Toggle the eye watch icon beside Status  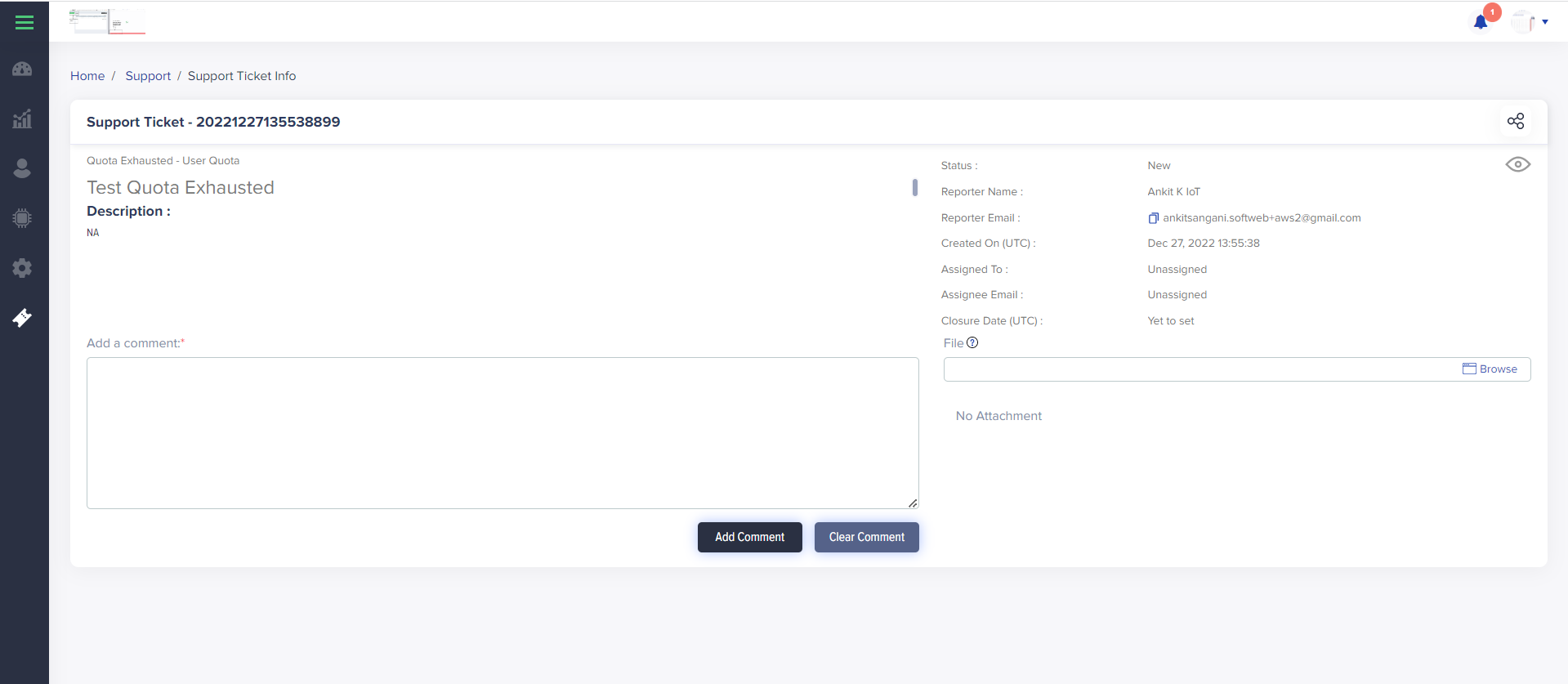[1517, 165]
